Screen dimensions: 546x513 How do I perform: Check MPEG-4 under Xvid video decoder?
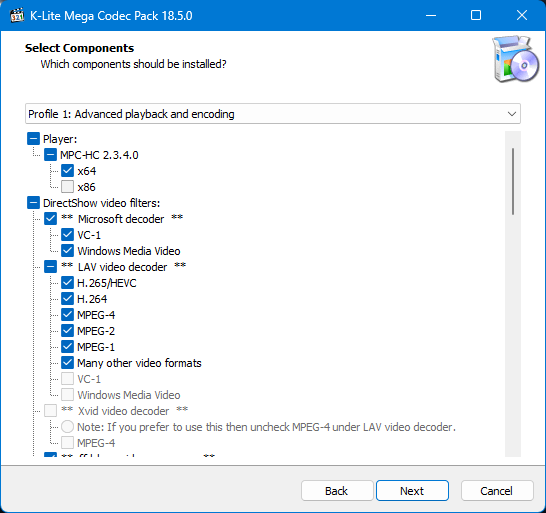[x=67, y=443]
